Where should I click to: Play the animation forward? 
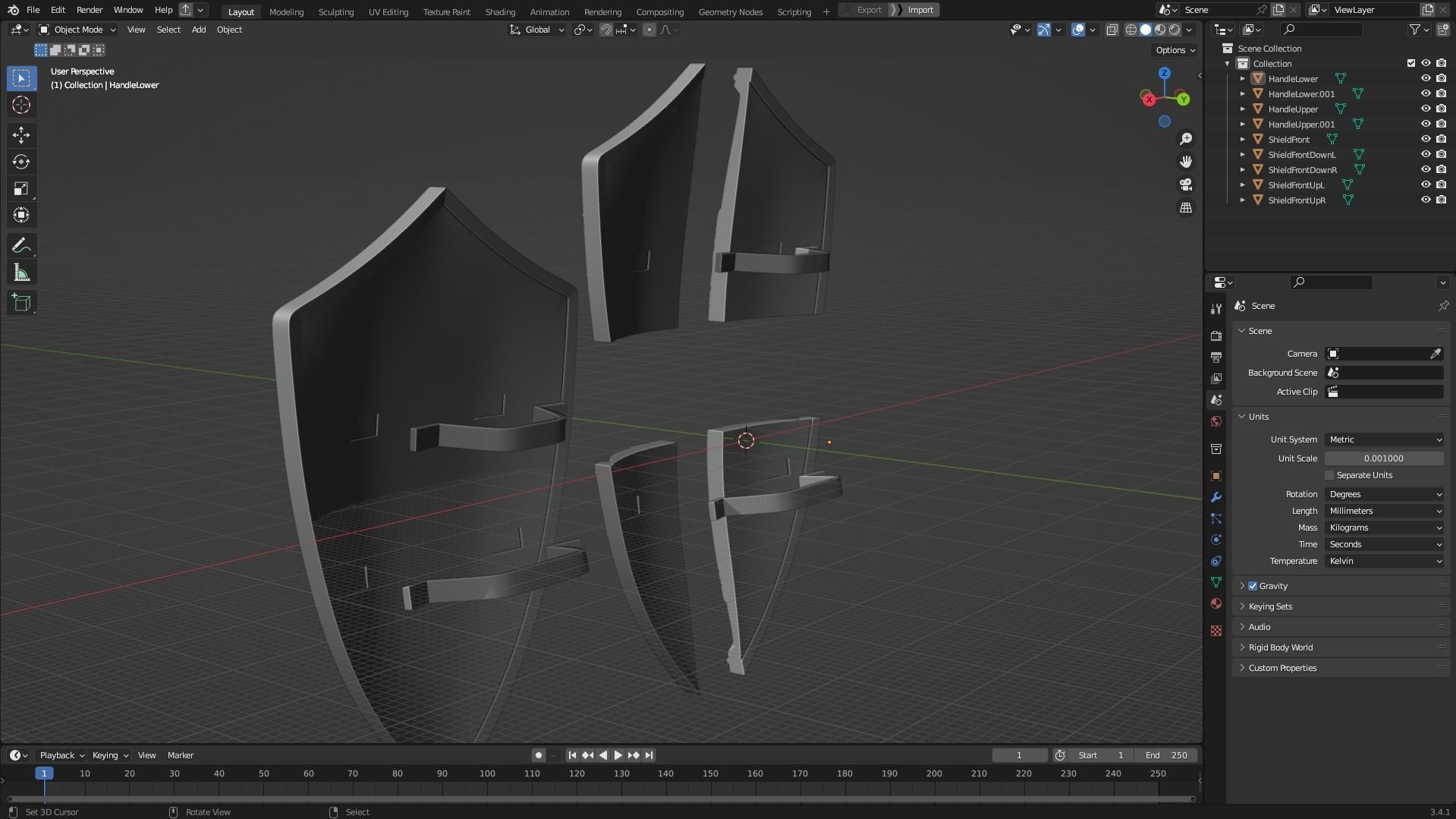pyautogui.click(x=618, y=755)
